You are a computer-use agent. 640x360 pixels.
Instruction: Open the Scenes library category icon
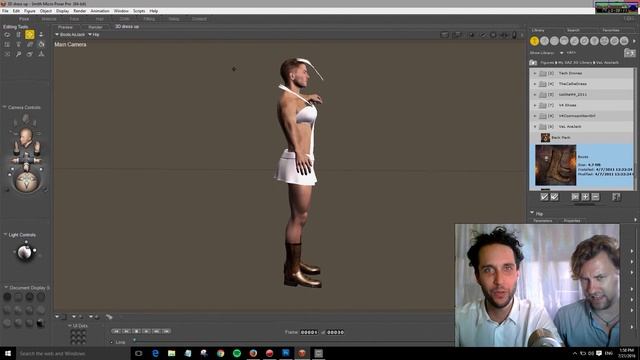(624, 41)
